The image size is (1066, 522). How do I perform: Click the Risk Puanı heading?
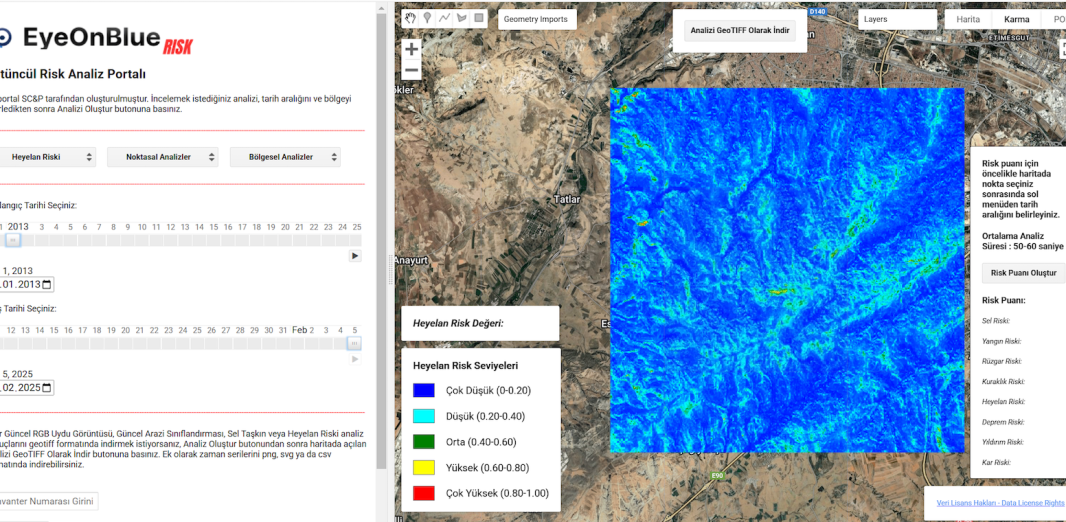coord(1003,300)
